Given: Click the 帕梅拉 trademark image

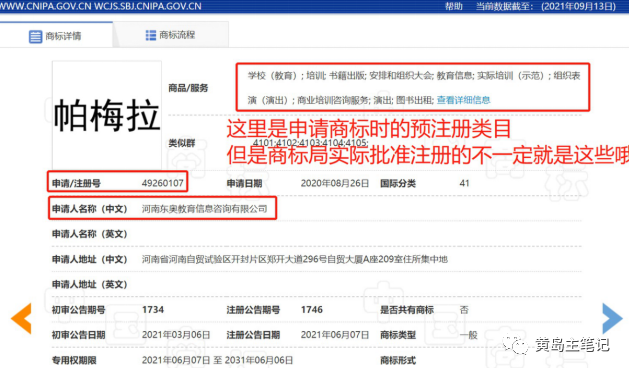Looking at the screenshot, I should [107, 115].
